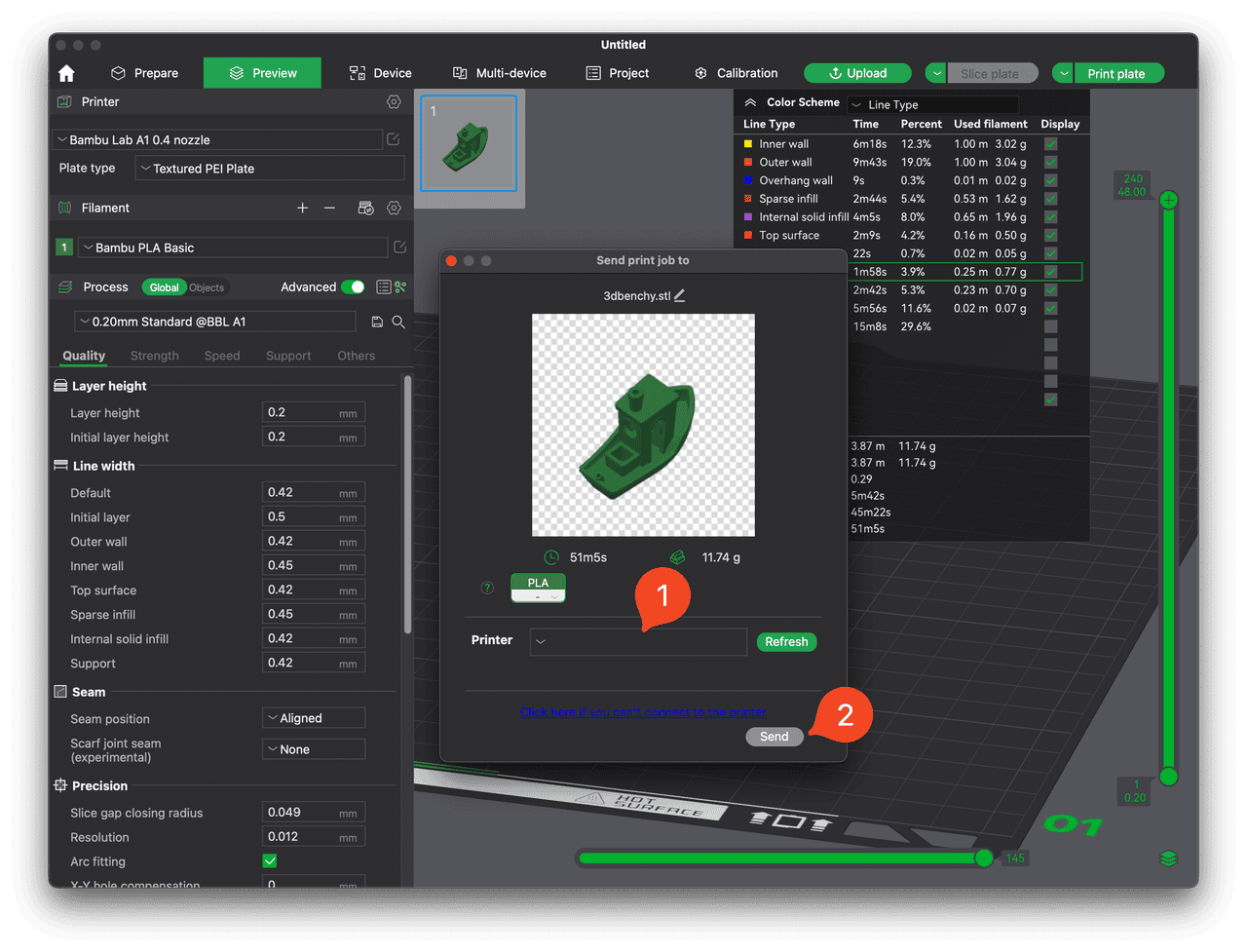Click the print time clock icon in dialog
Image resolution: width=1247 pixels, height=952 pixels.
pyautogui.click(x=551, y=557)
